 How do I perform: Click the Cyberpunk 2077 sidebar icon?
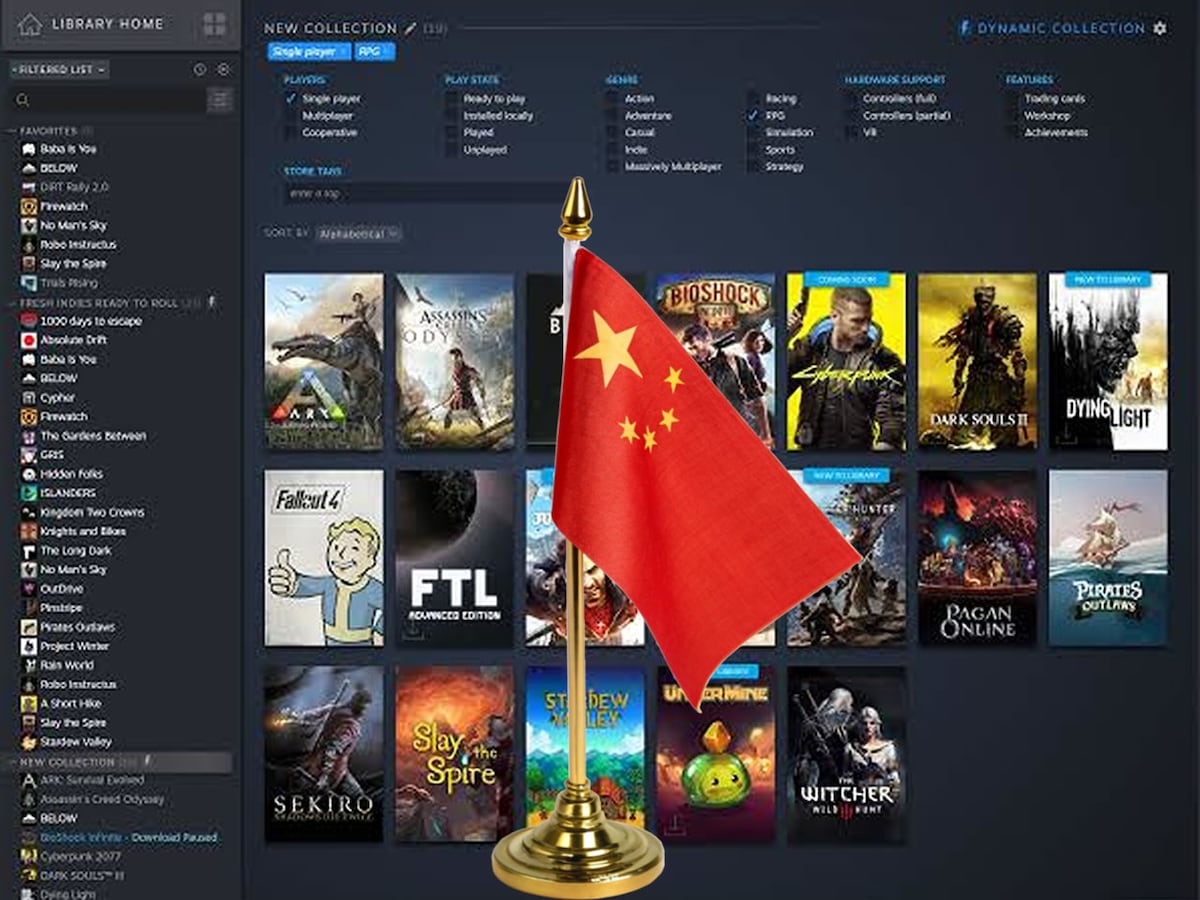(28, 856)
